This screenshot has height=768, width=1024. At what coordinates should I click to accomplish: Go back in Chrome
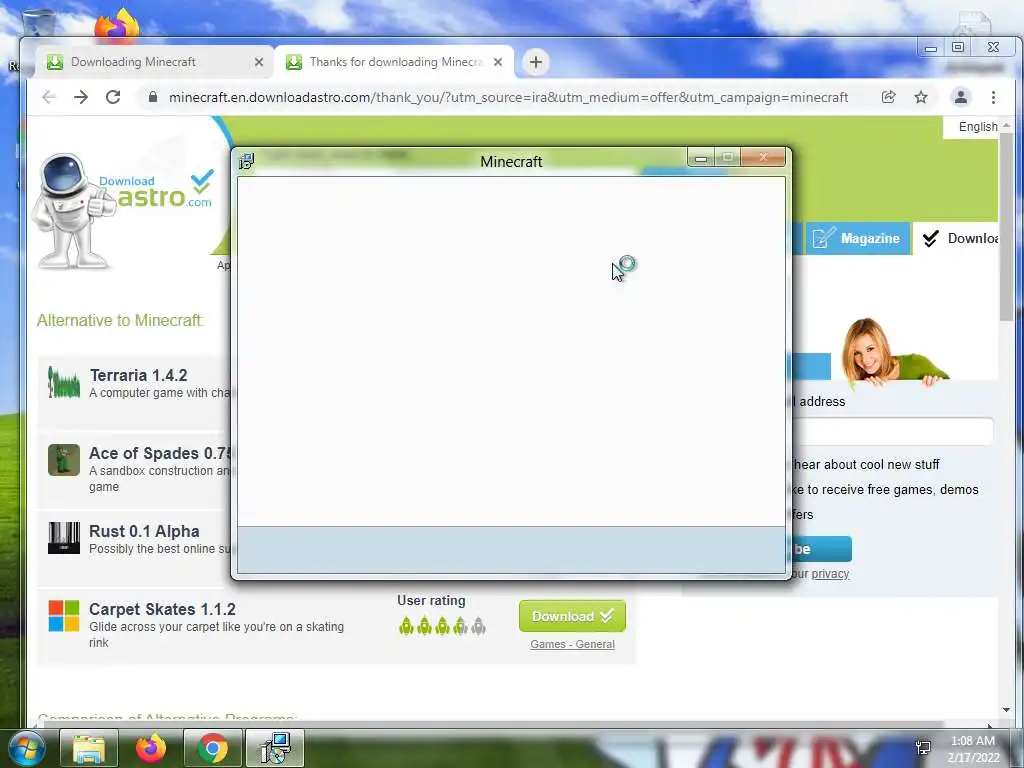49,97
